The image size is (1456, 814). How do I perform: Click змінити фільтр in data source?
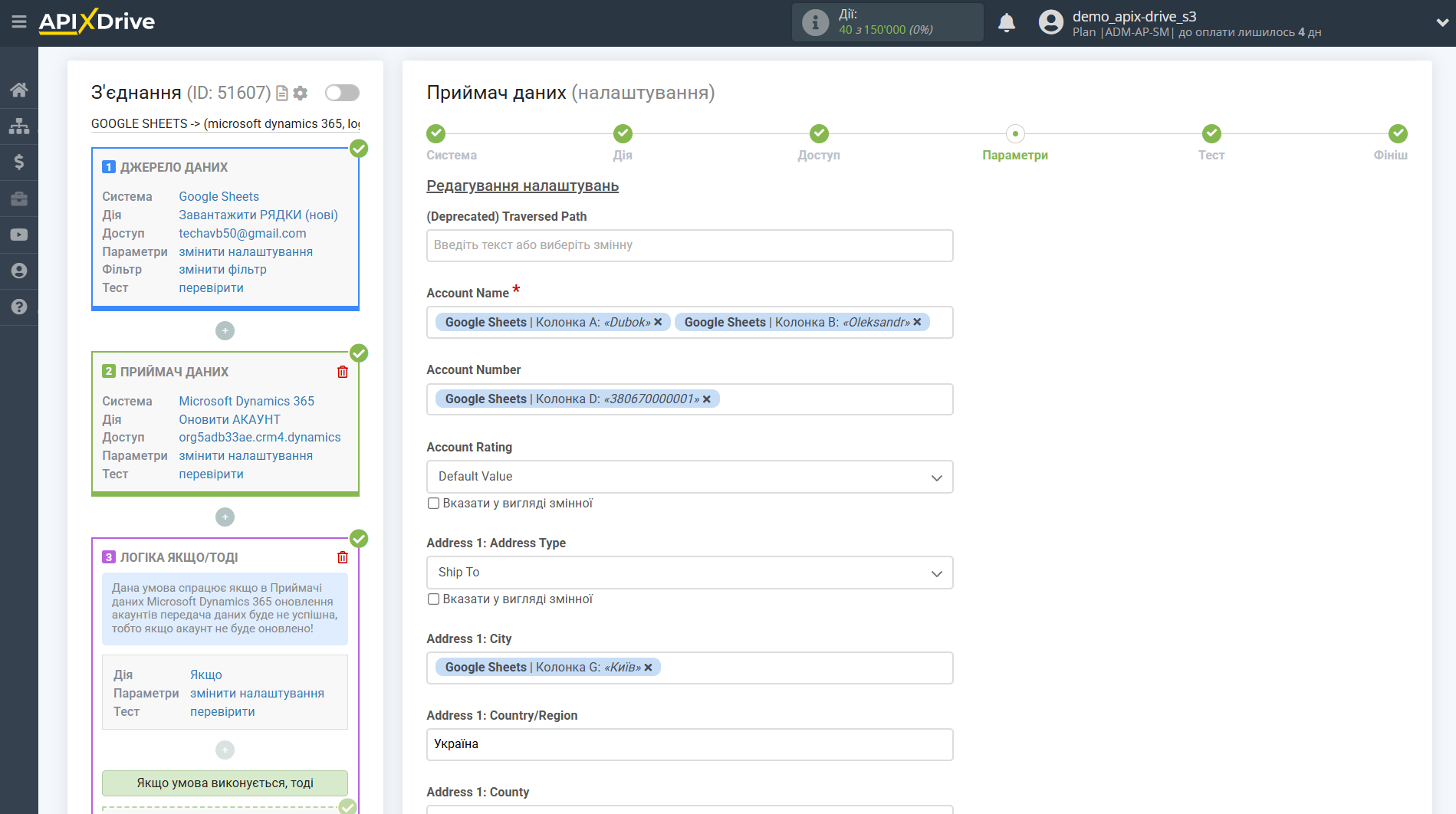coord(222,269)
